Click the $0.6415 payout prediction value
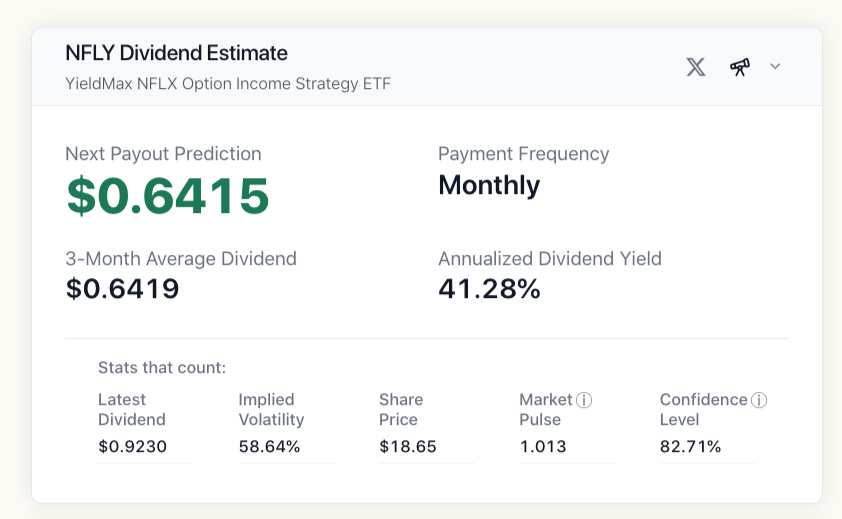 tap(168, 196)
